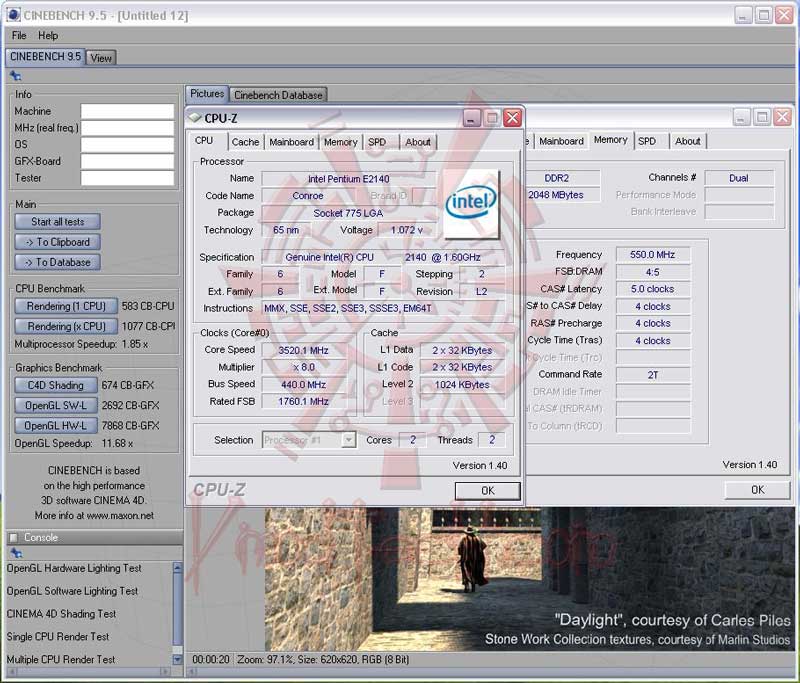Run the C4D Shading test
The height and width of the screenshot is (683, 800).
56,385
